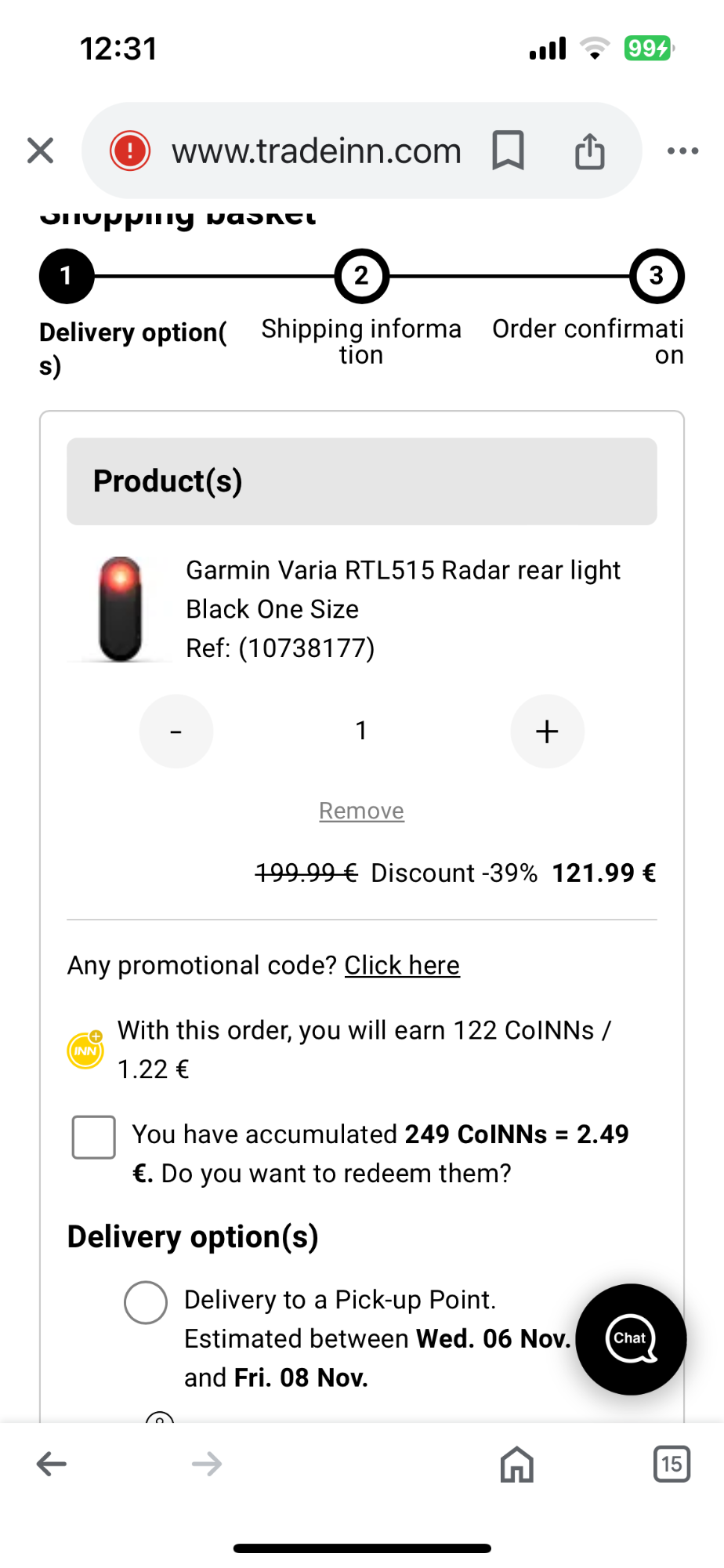Tick the redeem CoINNs checkbox
Screen dimensions: 724x1568
[x=94, y=1137]
